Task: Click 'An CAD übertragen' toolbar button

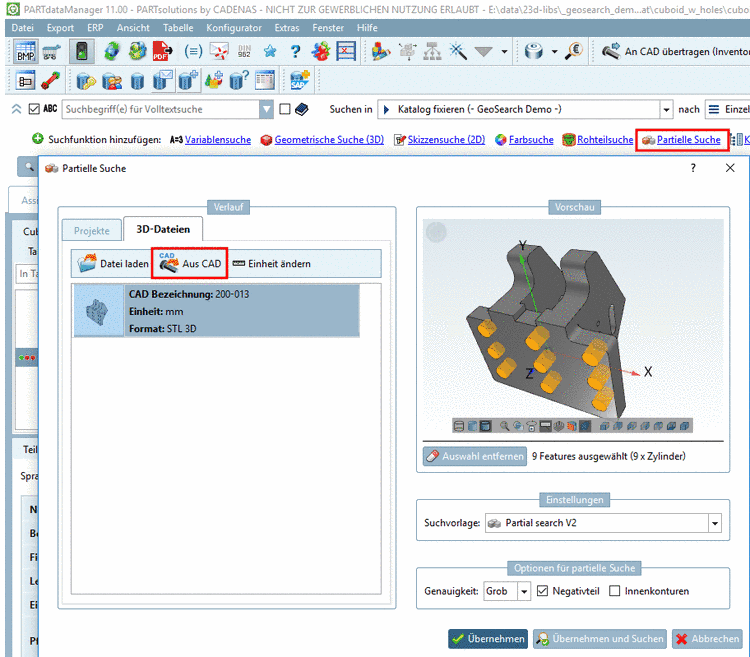Action: [676, 51]
